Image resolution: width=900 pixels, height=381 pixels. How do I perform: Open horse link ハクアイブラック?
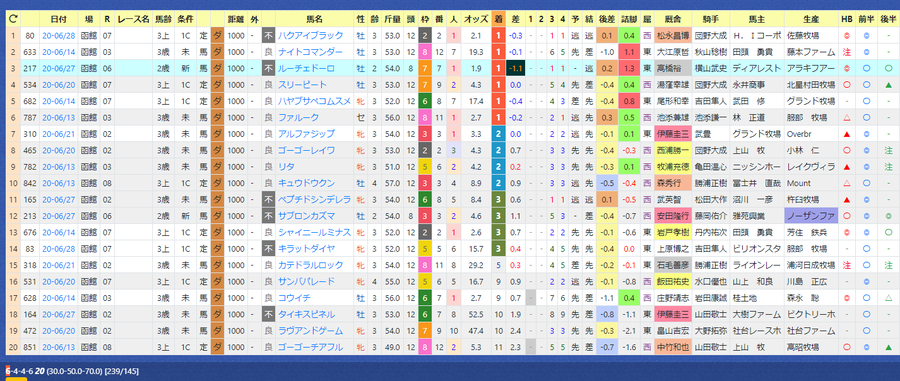pyautogui.click(x=311, y=36)
